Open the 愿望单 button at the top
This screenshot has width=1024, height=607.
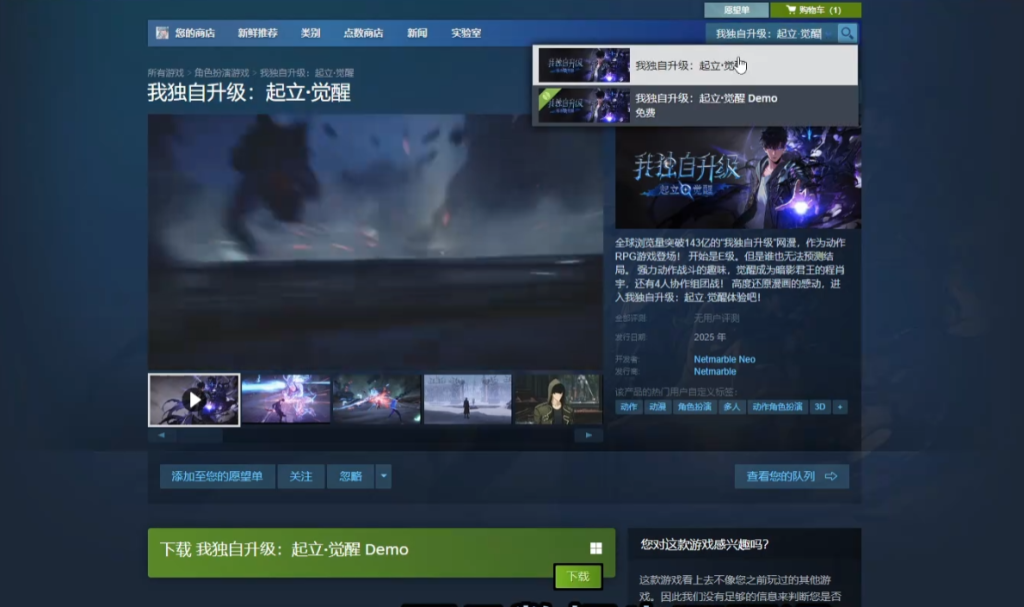click(736, 10)
